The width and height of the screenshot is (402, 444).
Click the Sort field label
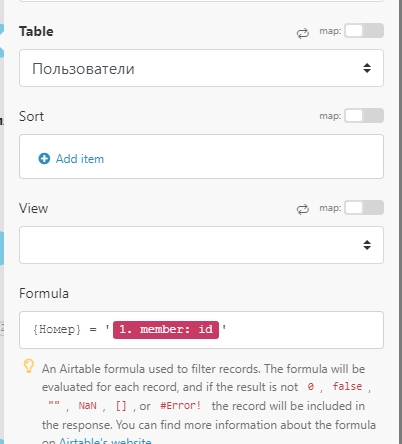[31, 116]
